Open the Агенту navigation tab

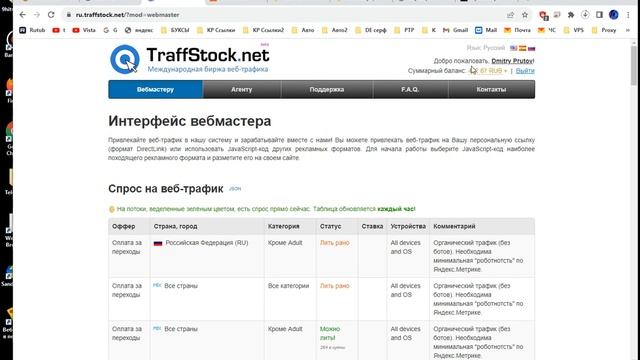pyautogui.click(x=242, y=89)
